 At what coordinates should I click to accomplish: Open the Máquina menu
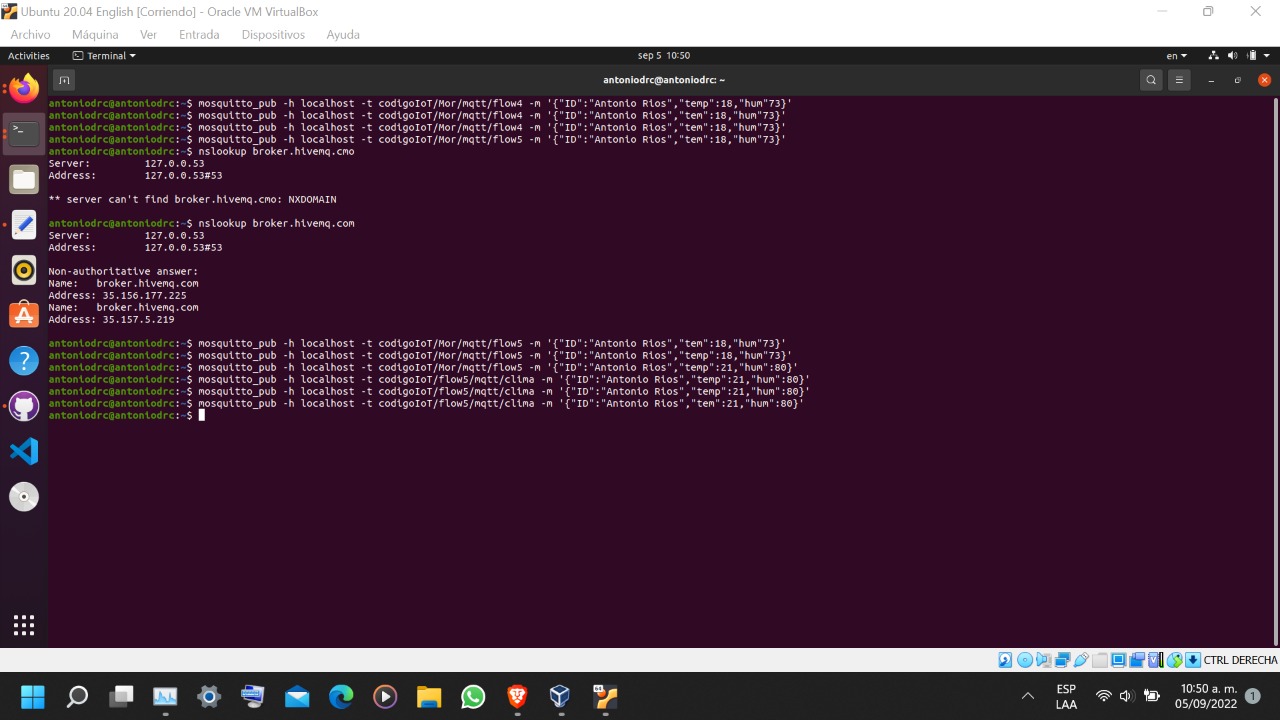95,34
